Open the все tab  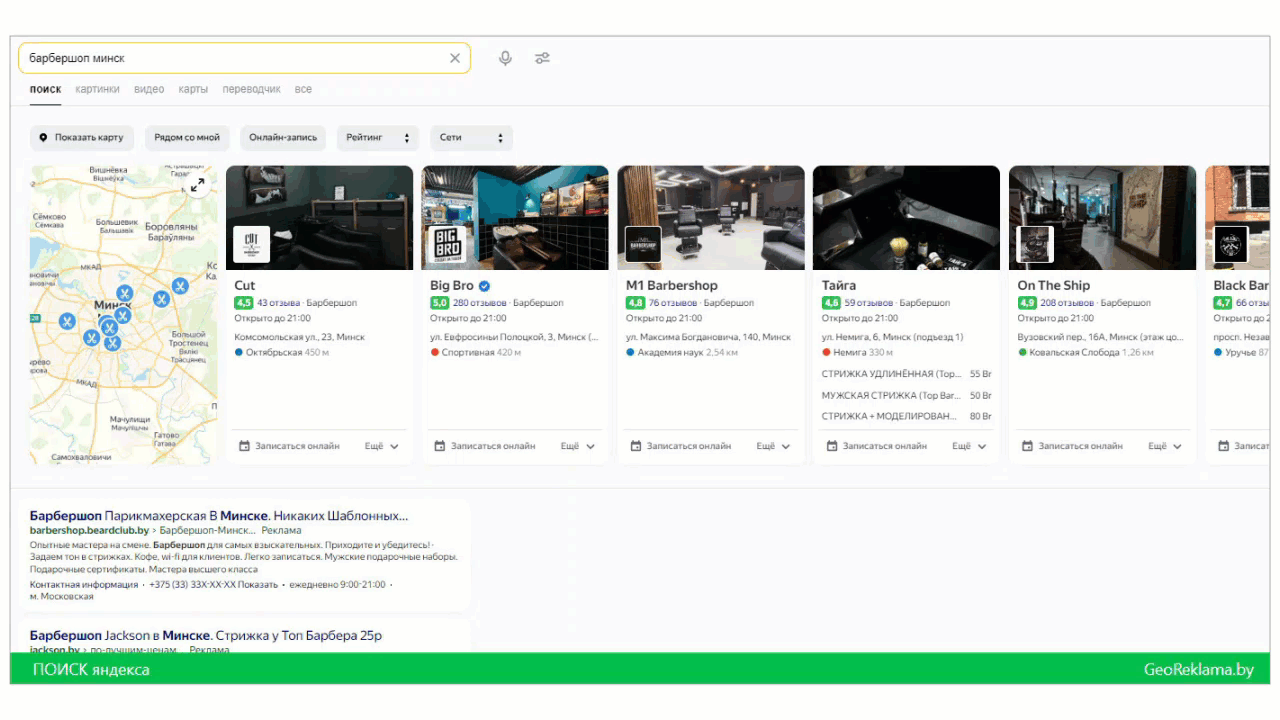coord(303,89)
